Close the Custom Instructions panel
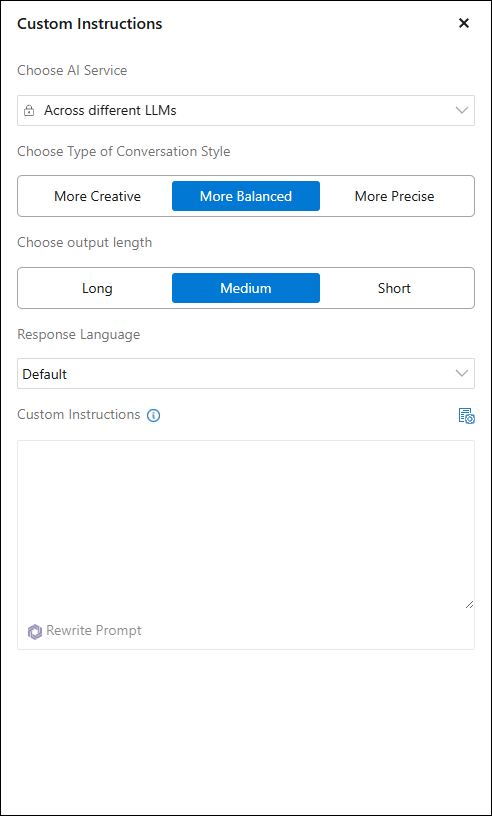 463,23
